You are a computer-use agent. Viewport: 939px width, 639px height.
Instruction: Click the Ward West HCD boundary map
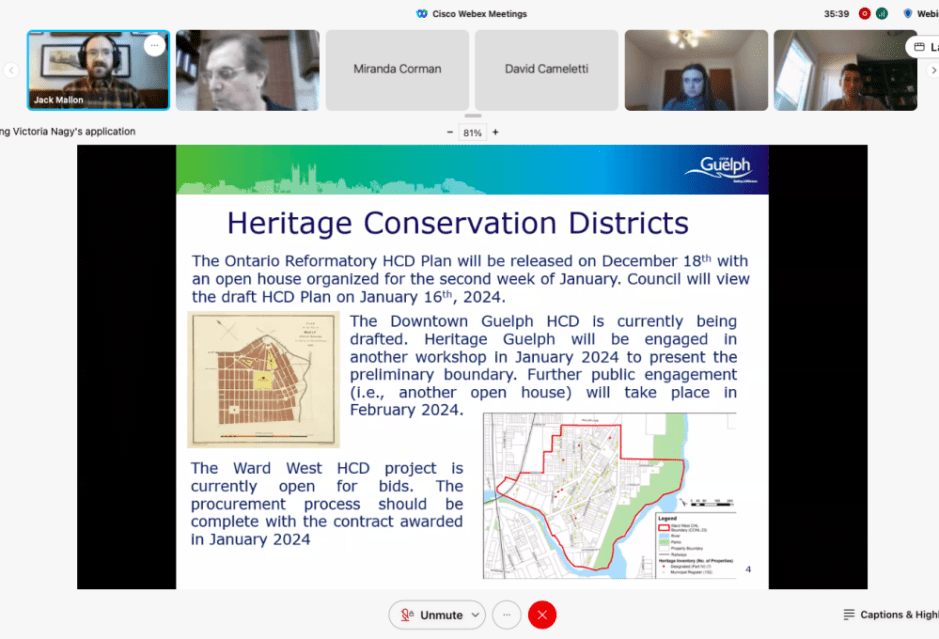coord(610,495)
